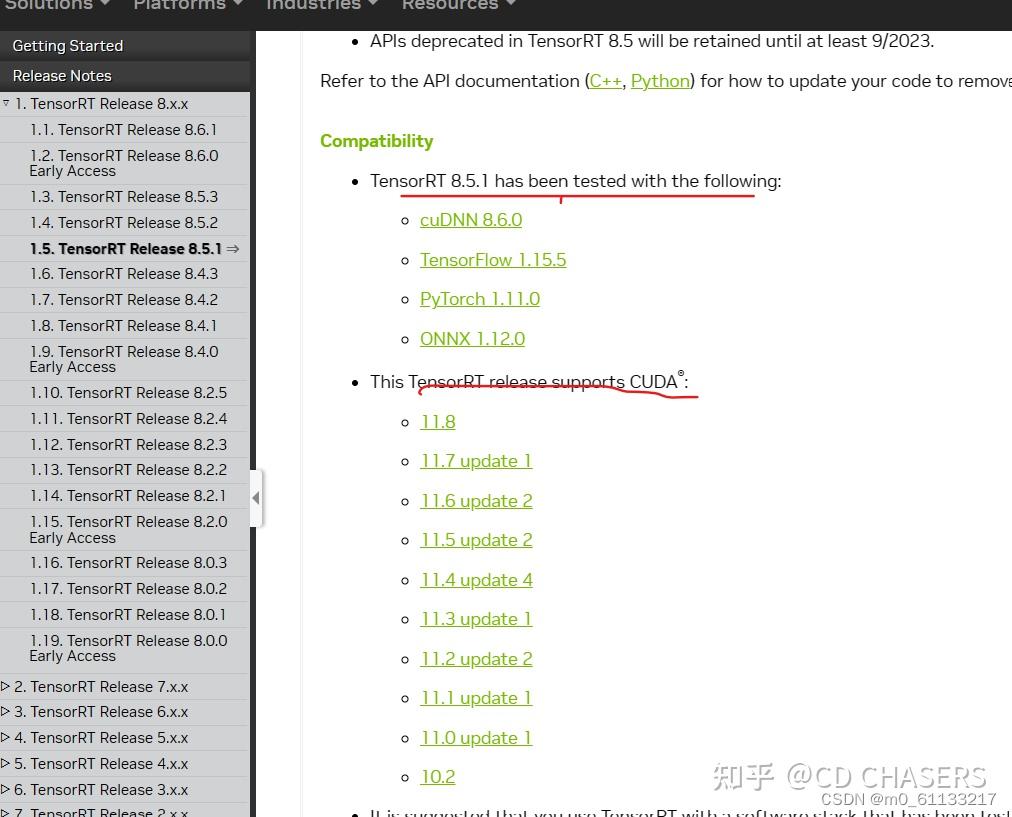Click the sidebar scrollbar handle
This screenshot has width=1012, height=817.
(x=256, y=498)
